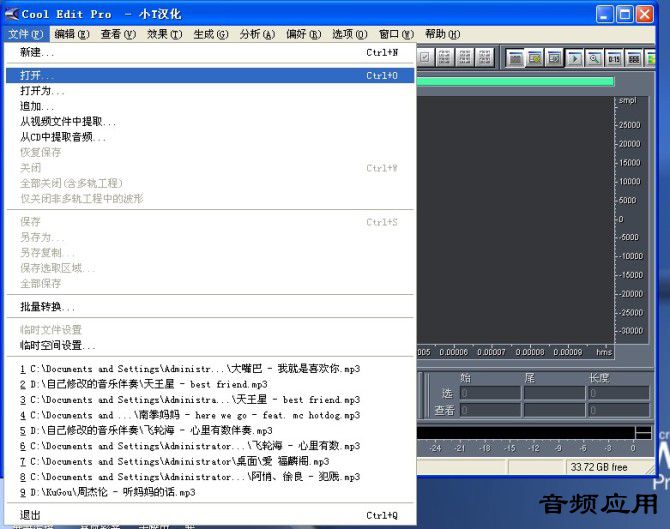Open 临时空间设置... entry
Image resolution: width=670 pixels, height=529 pixels.
click(209, 345)
